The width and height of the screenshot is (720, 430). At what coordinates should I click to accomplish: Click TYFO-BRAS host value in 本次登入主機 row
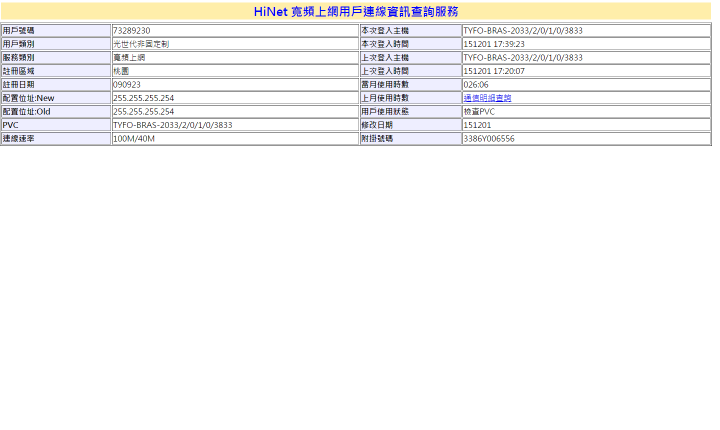pos(523,30)
